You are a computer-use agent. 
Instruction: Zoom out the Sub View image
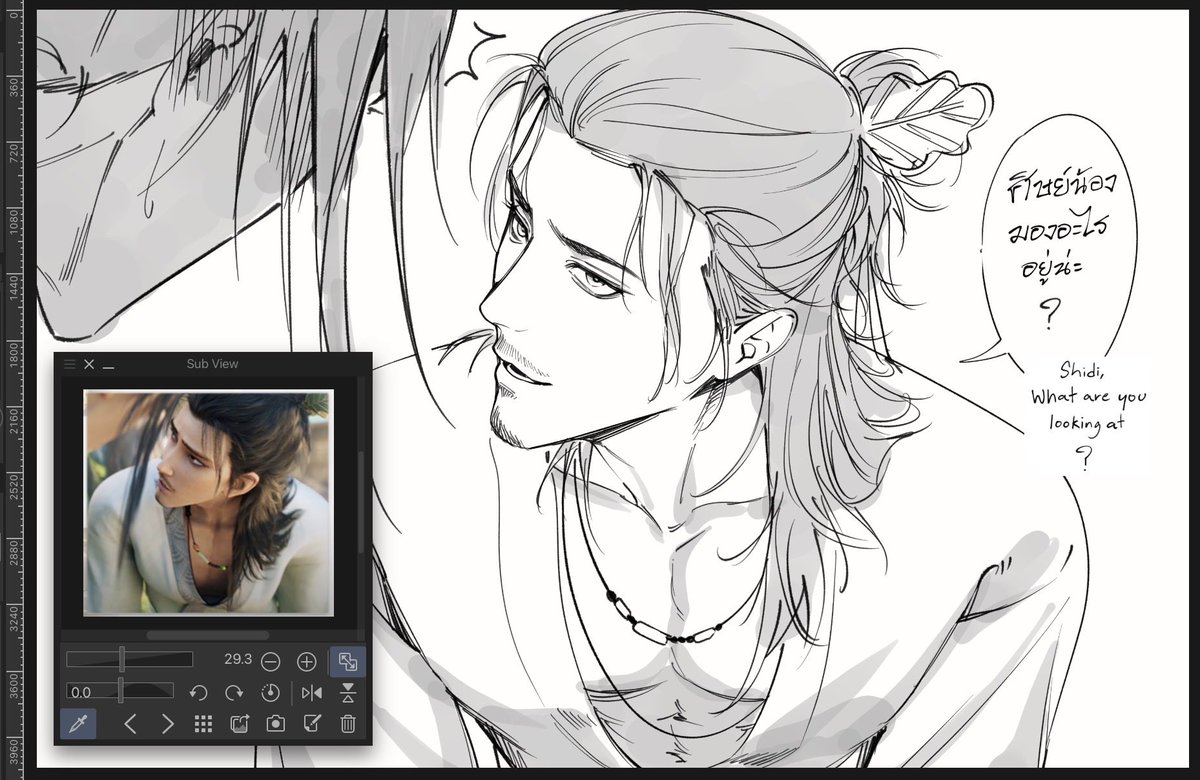(270, 661)
